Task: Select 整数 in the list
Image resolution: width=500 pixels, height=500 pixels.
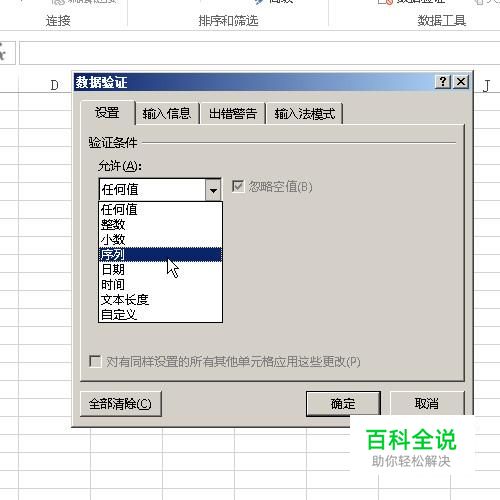Action: [x=160, y=225]
